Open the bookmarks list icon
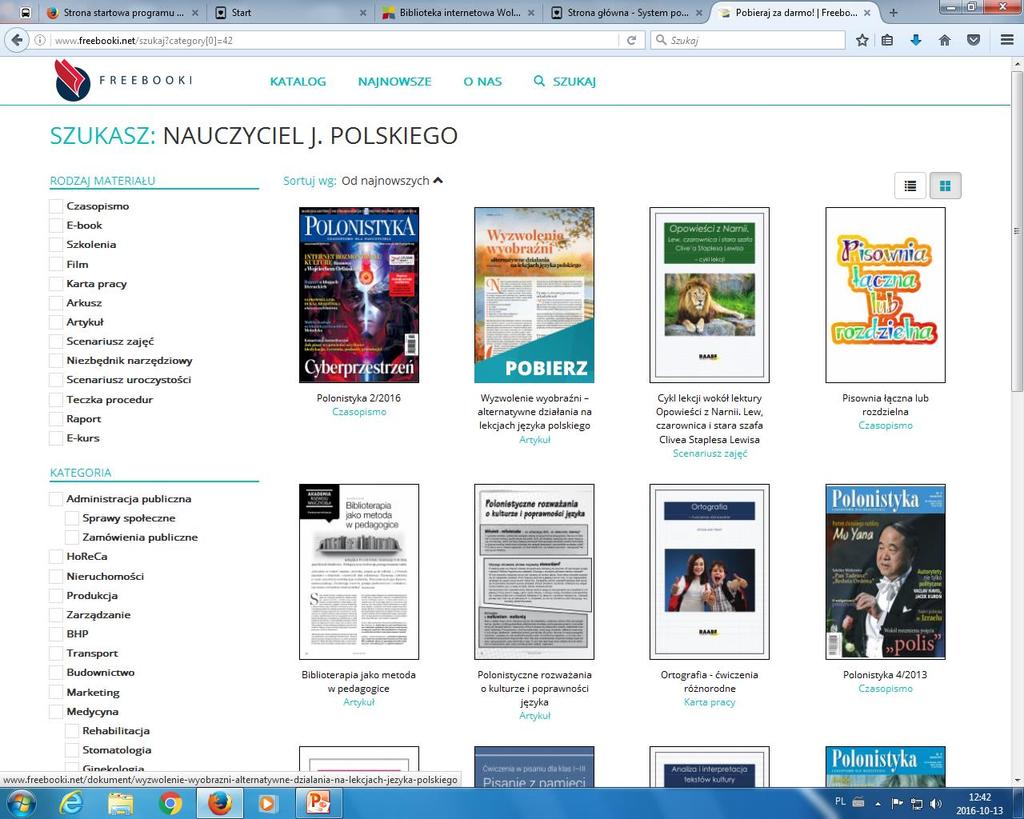 click(x=887, y=40)
